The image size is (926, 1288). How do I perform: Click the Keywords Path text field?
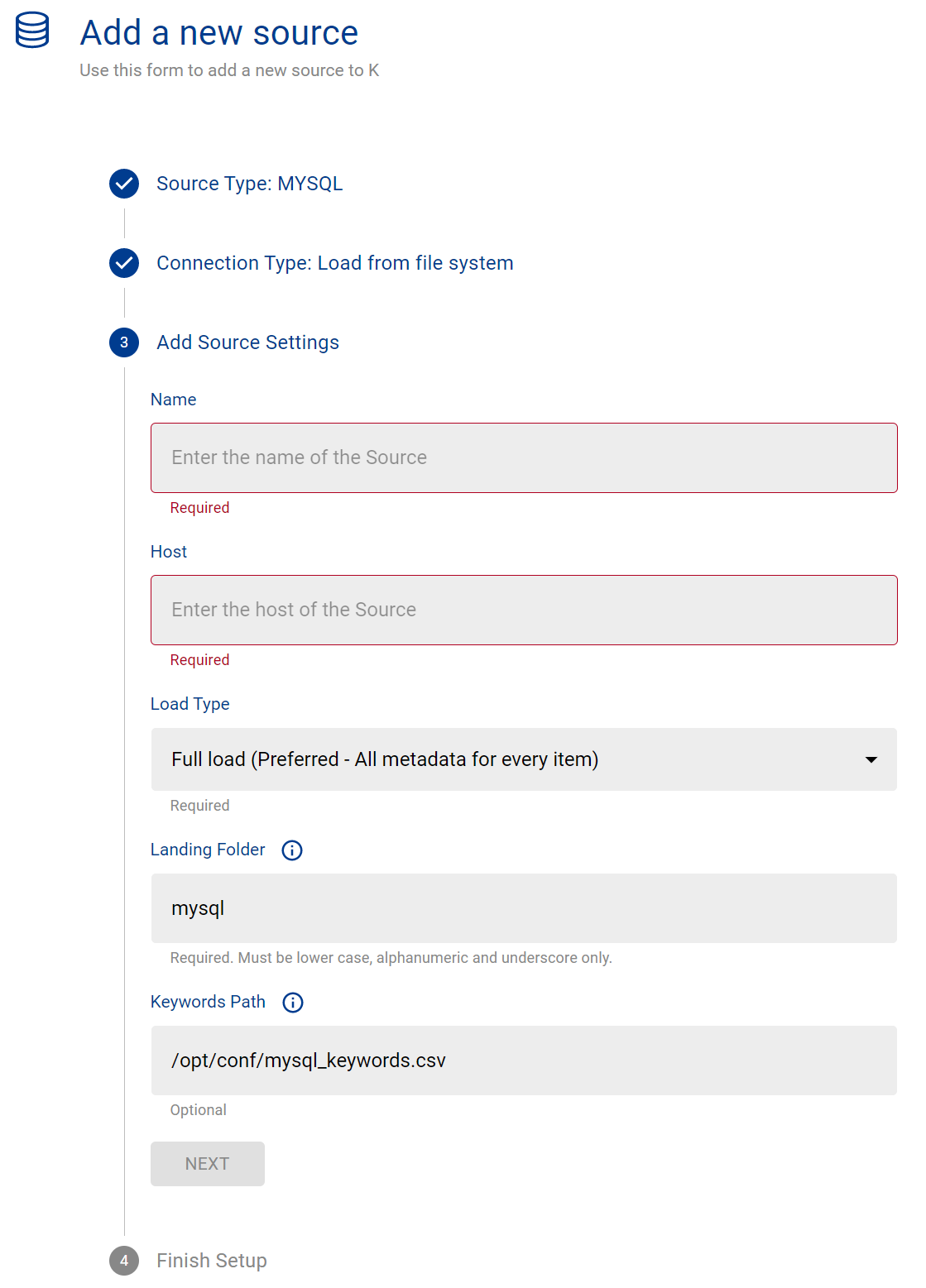pos(524,1061)
